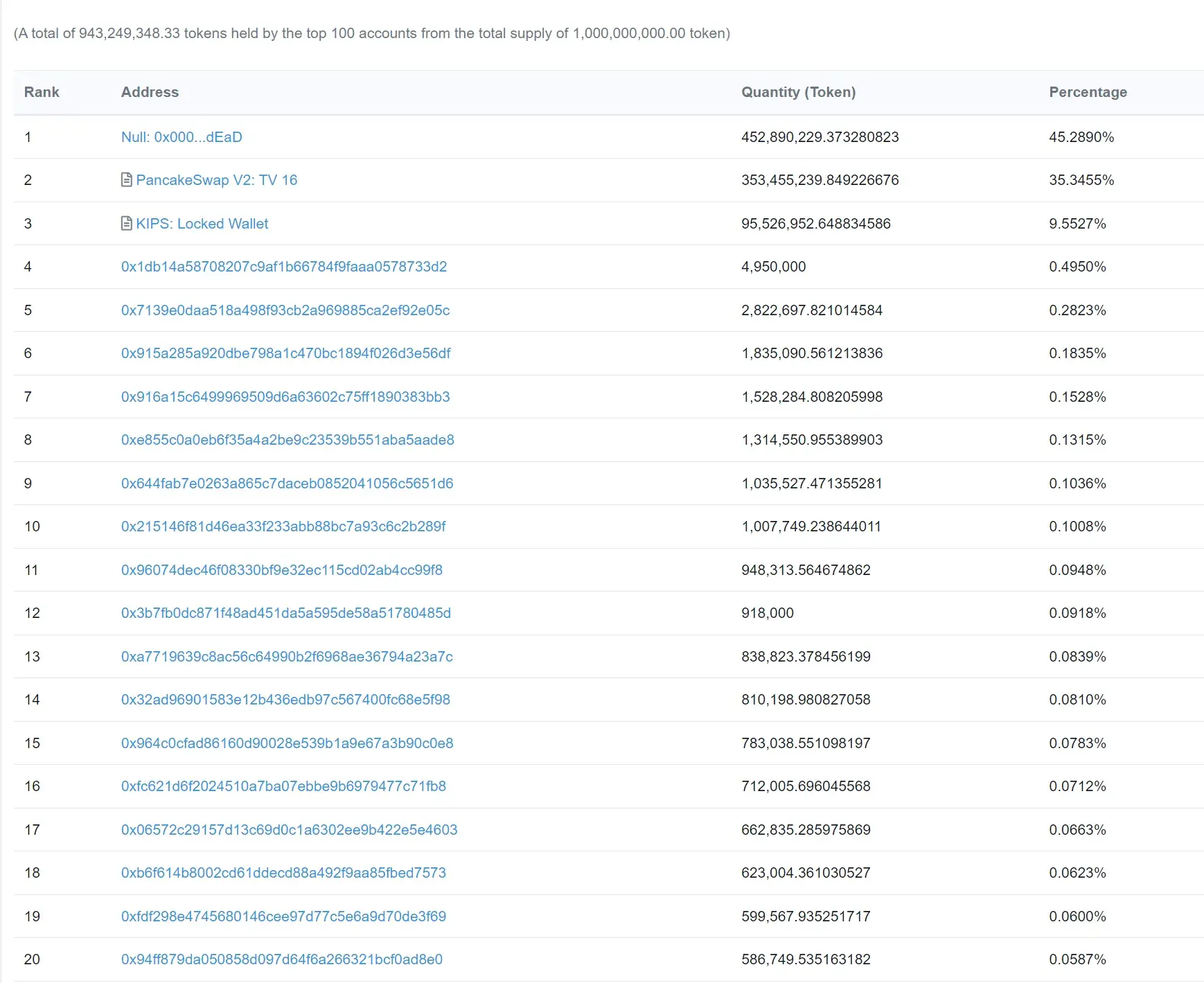Select the quantity 783,038.551098197
This screenshot has height=983, width=1204.
pyautogui.click(x=806, y=743)
